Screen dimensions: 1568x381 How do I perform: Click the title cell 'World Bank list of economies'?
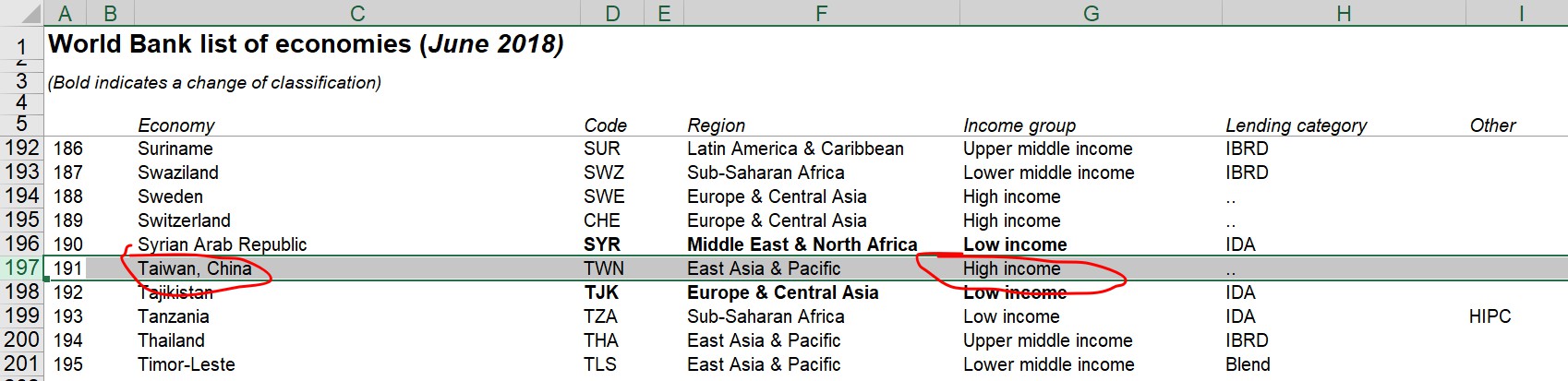[306, 43]
